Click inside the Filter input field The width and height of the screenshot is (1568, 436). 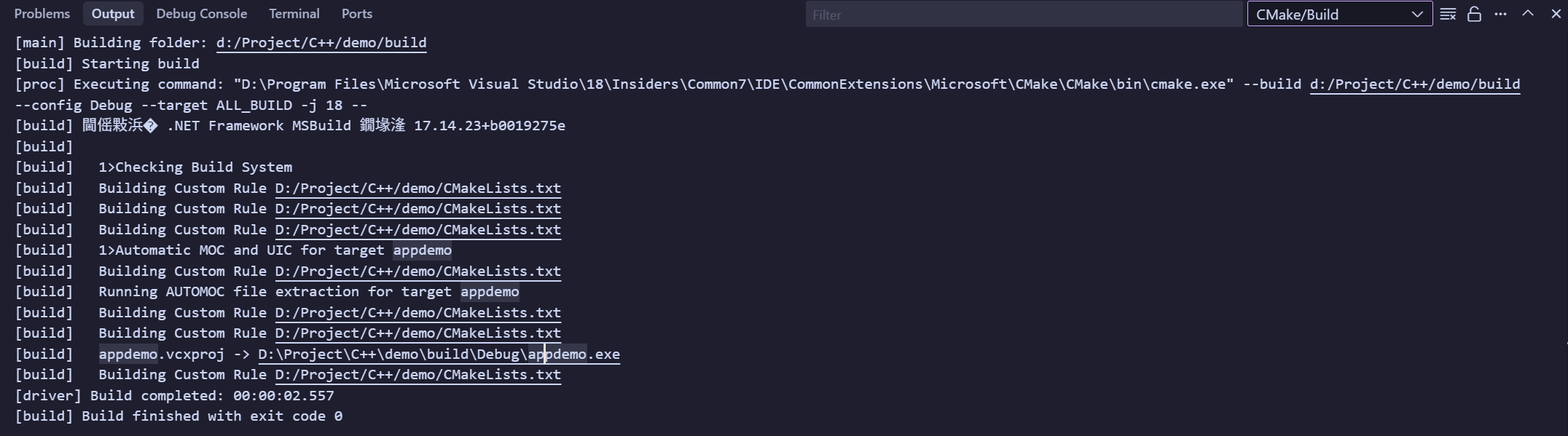pos(1023,14)
